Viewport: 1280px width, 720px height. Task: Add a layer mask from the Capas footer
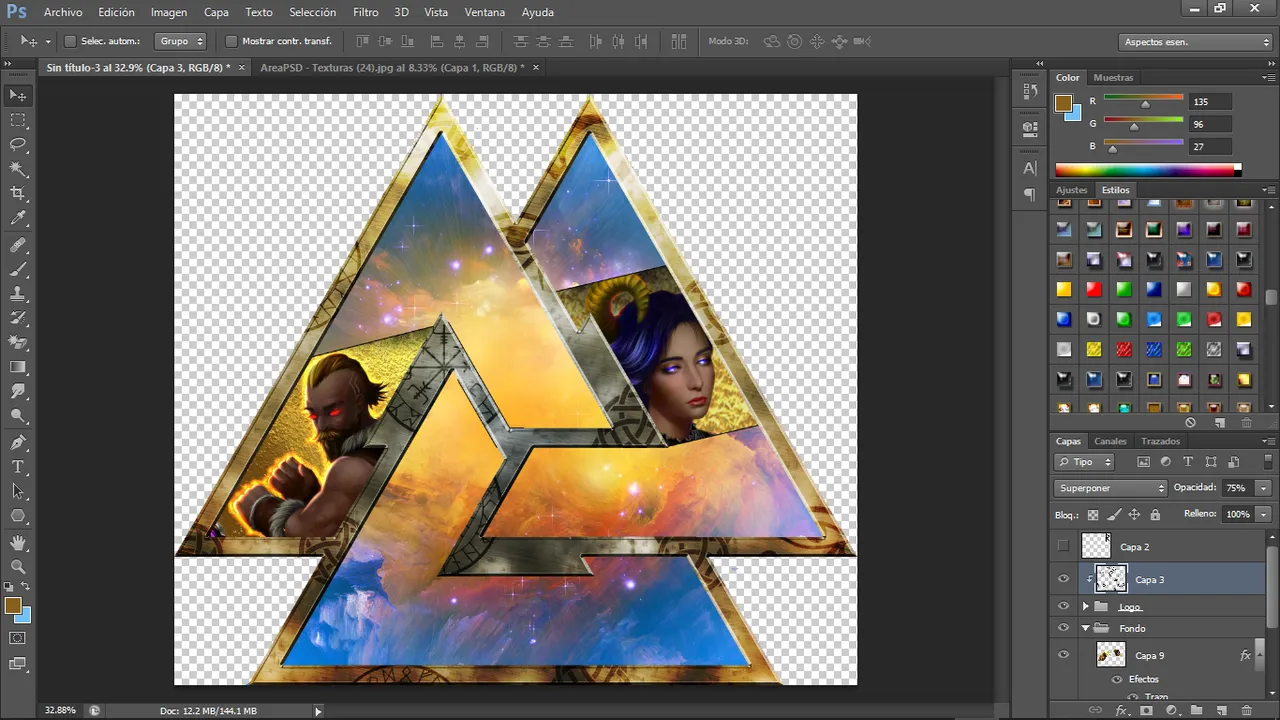click(1146, 711)
